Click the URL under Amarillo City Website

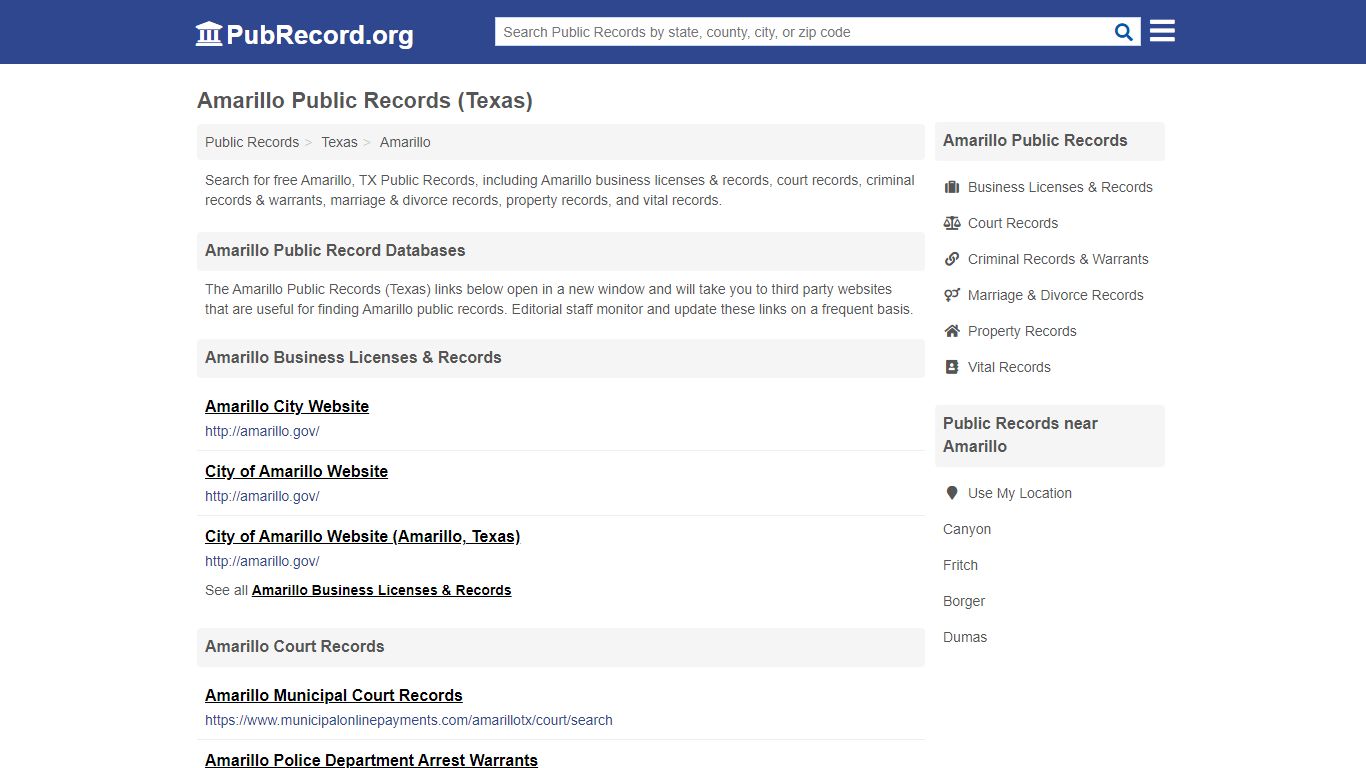262,431
